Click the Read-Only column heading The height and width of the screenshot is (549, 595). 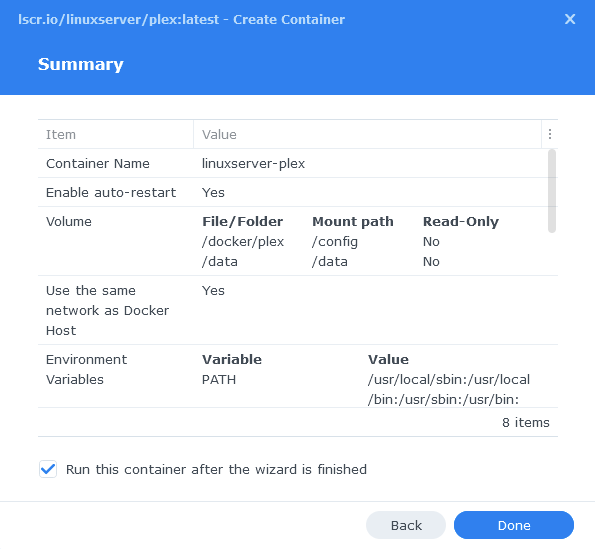point(461,222)
